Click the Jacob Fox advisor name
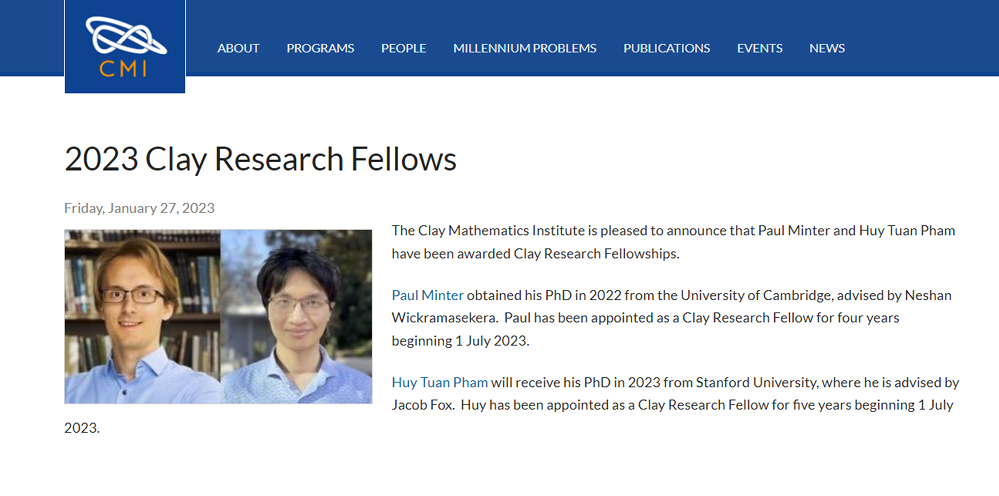The width and height of the screenshot is (999, 496). pos(421,405)
